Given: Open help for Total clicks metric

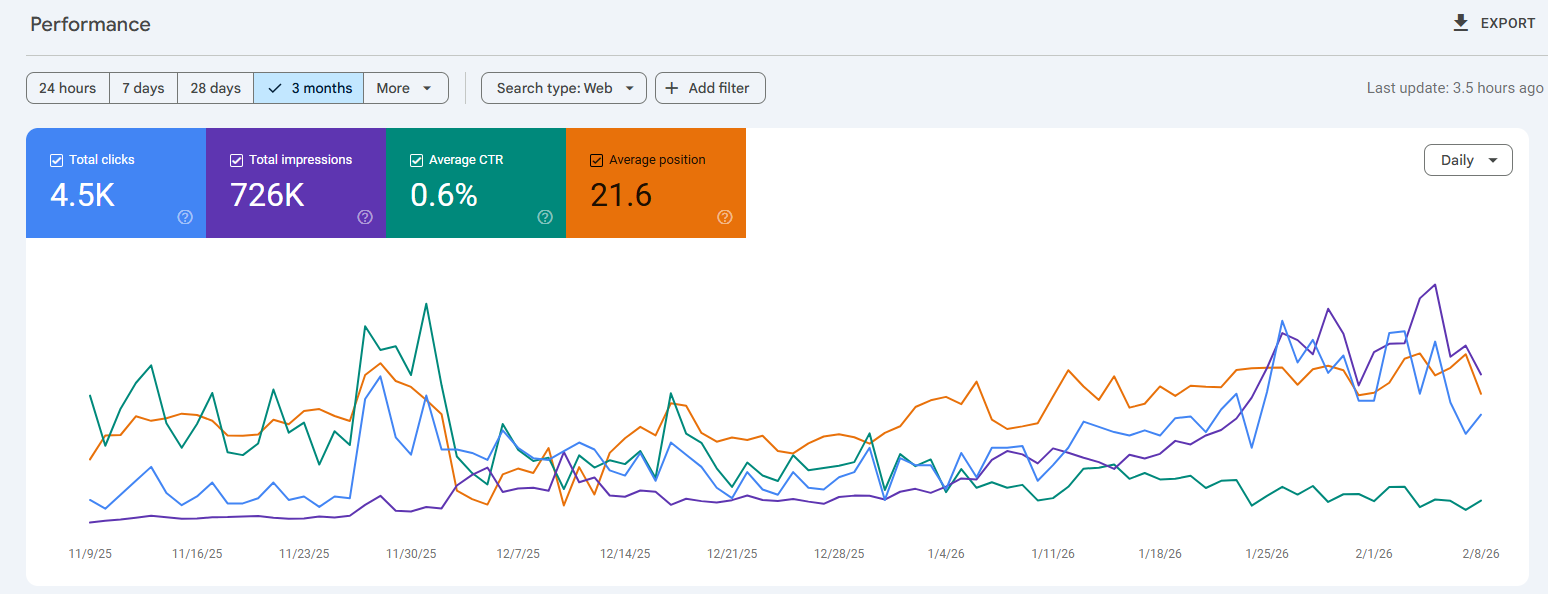Looking at the screenshot, I should [x=185, y=217].
